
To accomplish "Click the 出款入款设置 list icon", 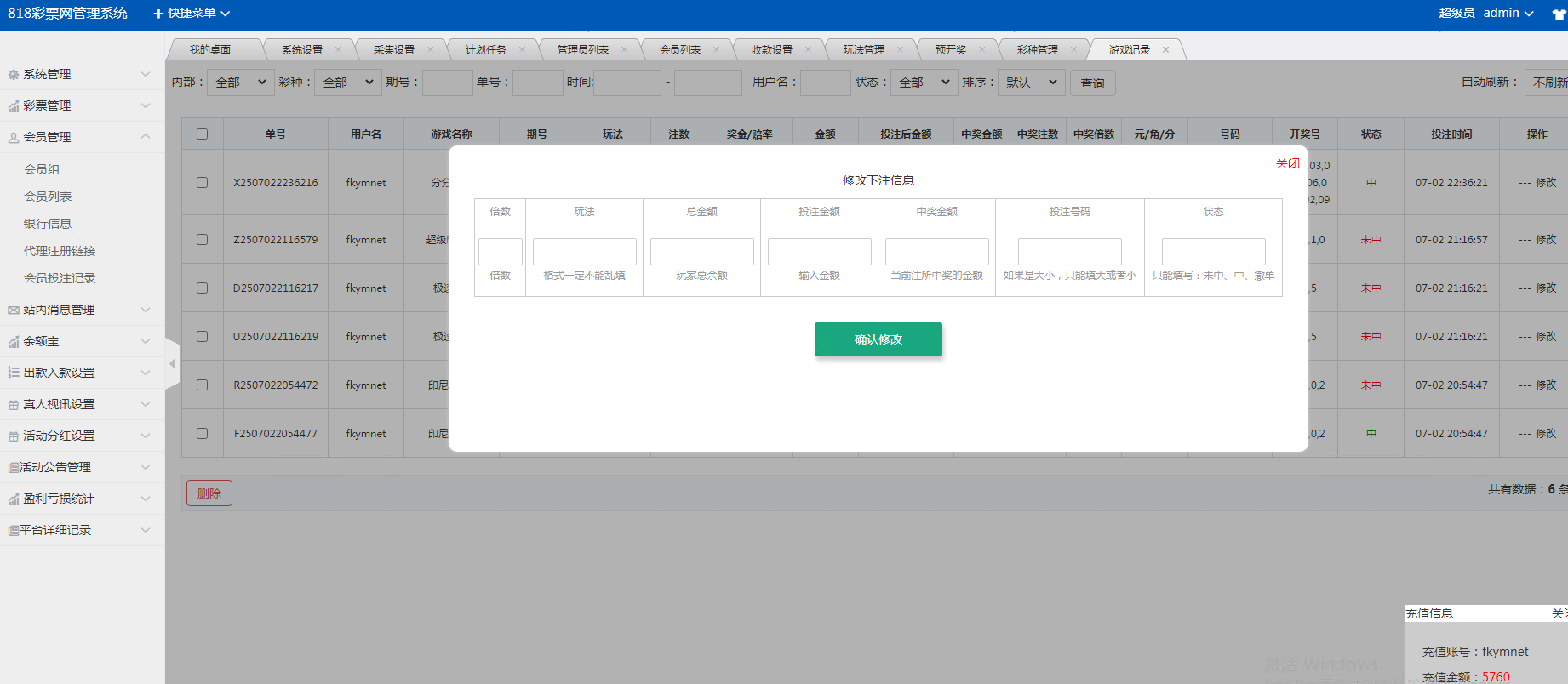I will pos(14,373).
